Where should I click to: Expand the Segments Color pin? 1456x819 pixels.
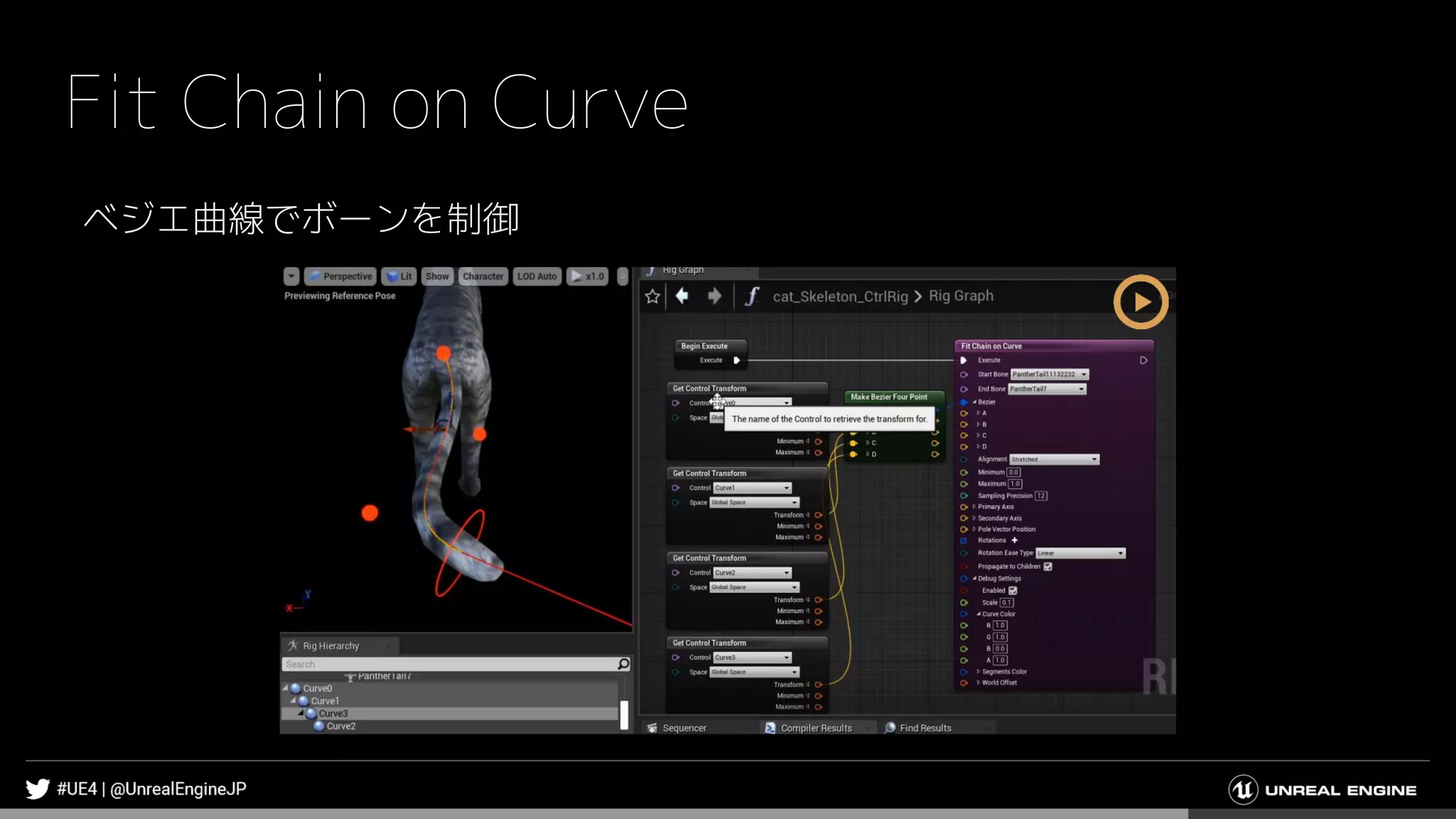coord(978,672)
